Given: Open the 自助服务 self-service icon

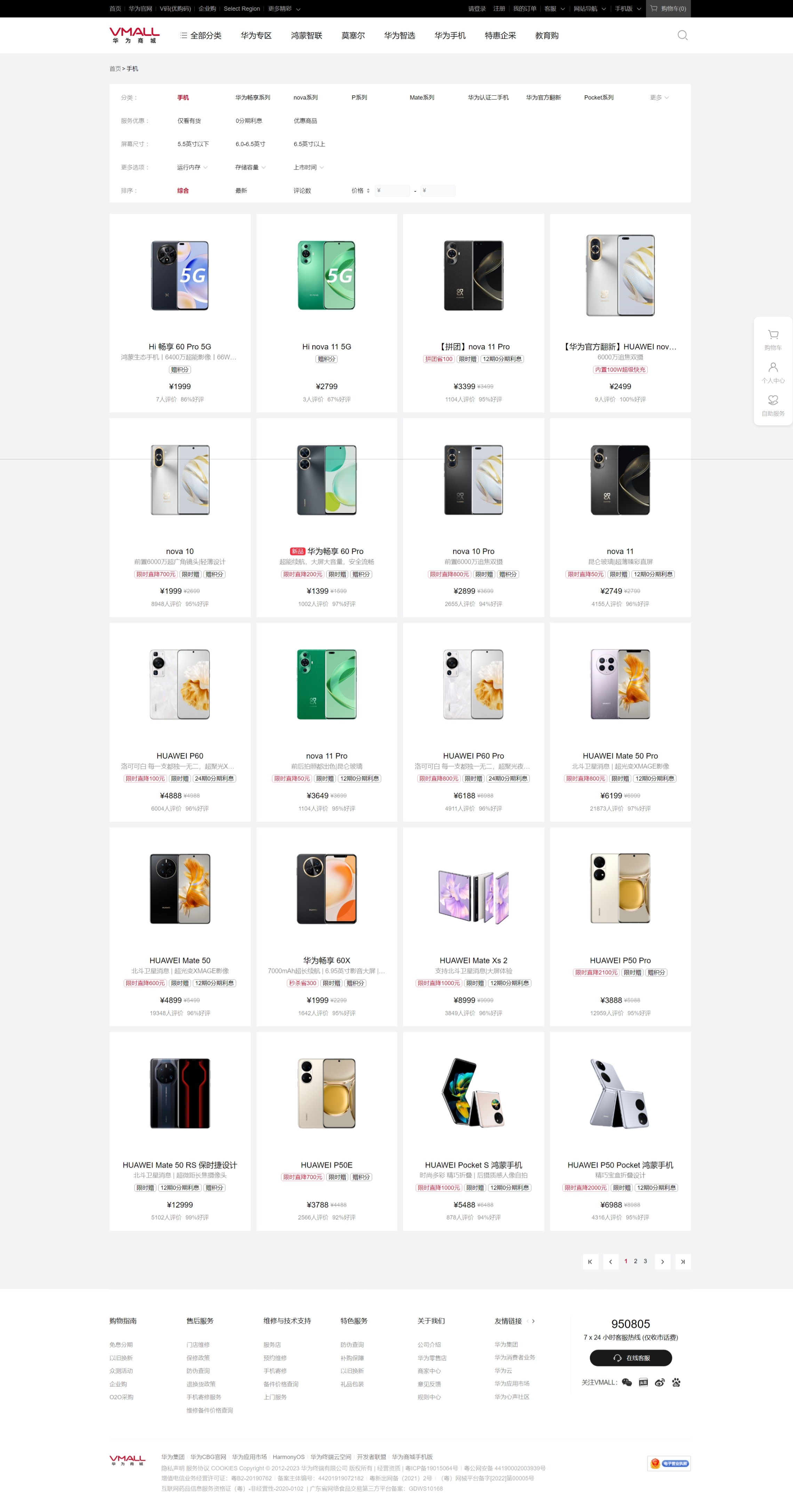Looking at the screenshot, I should tap(773, 400).
